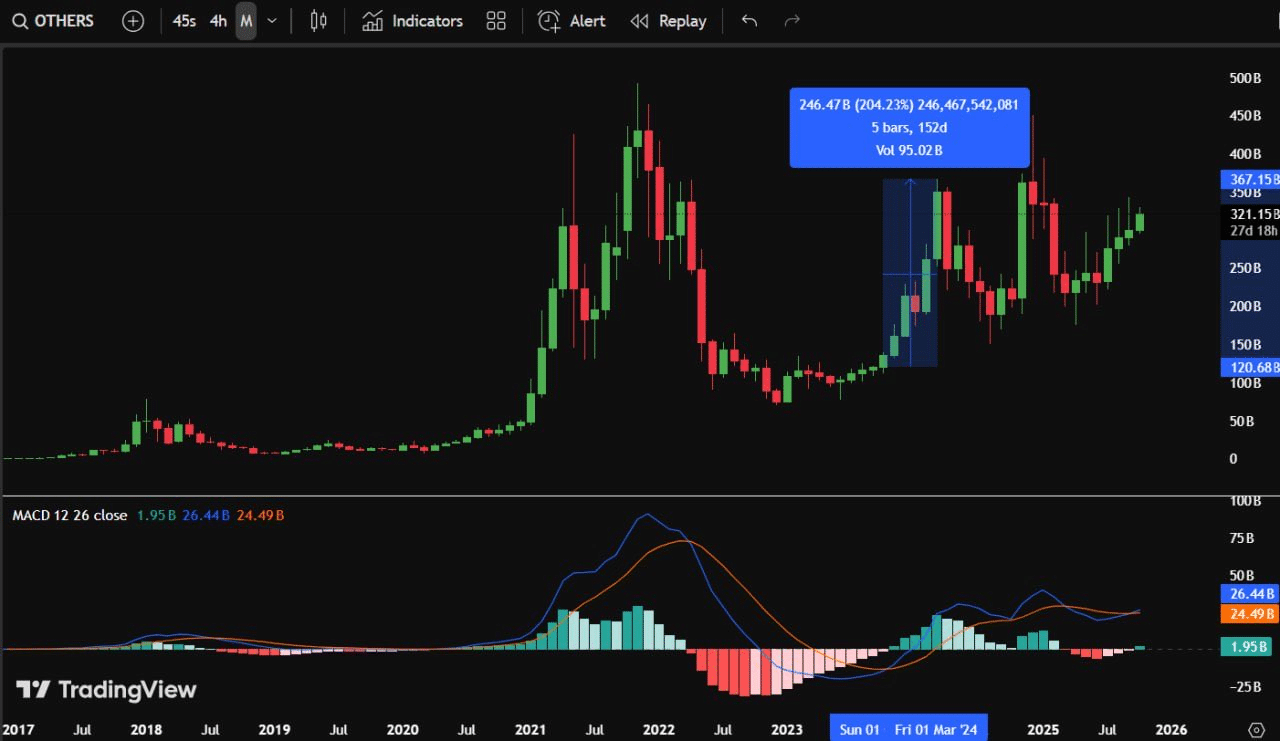Viewport: 1280px width, 741px height.
Task: Open the candlestick chart type selector
Action: [319, 21]
